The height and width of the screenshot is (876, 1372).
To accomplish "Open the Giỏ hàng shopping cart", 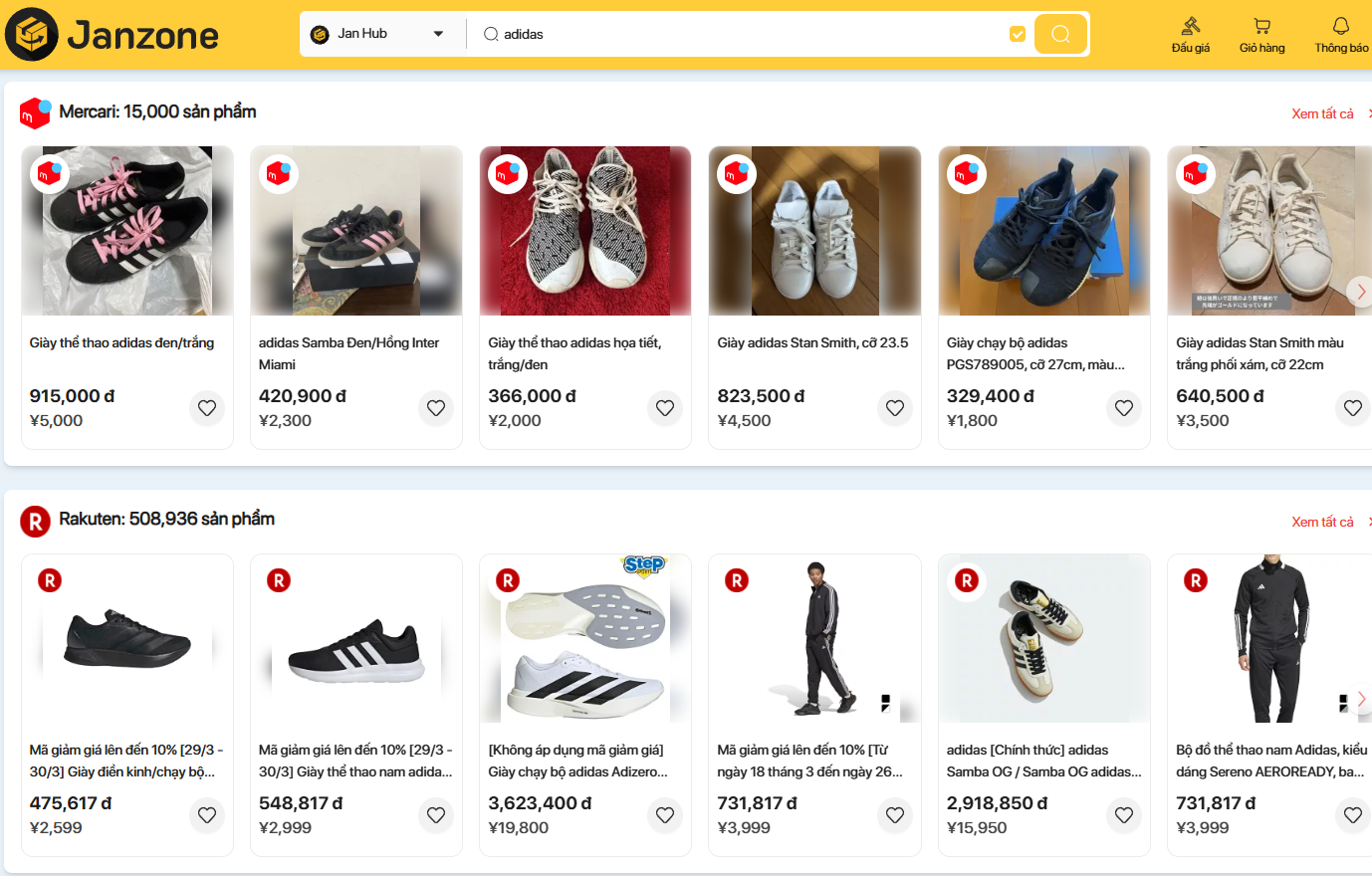I will 1261,34.
